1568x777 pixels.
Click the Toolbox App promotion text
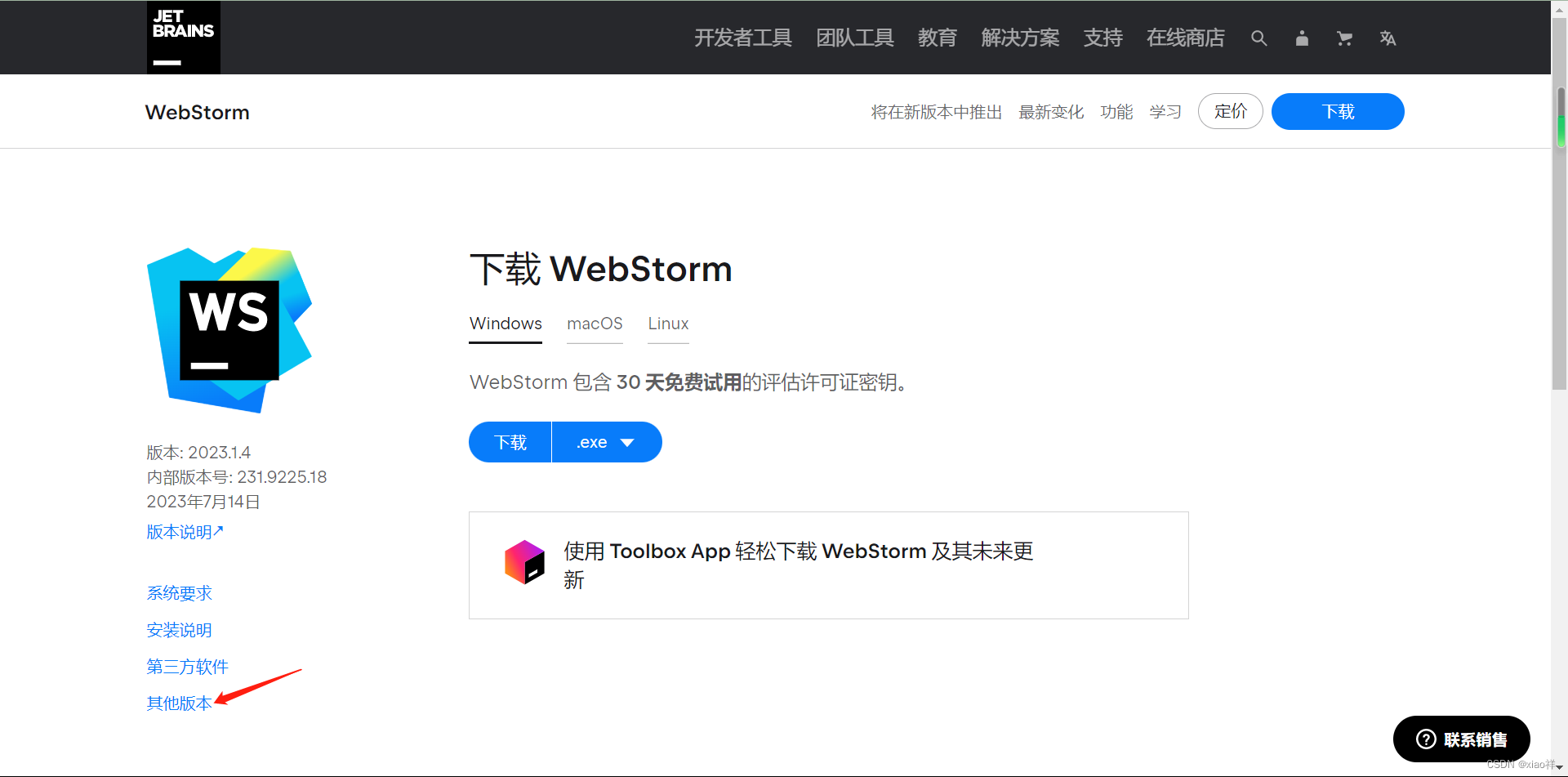[x=798, y=565]
